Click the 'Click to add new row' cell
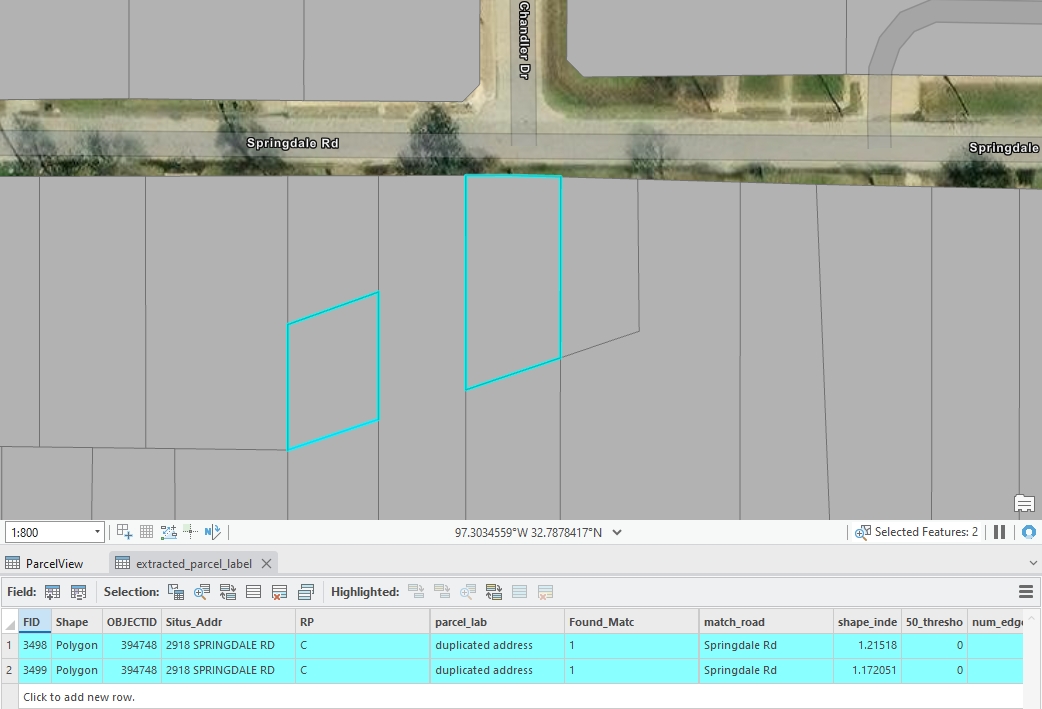 [x=79, y=697]
